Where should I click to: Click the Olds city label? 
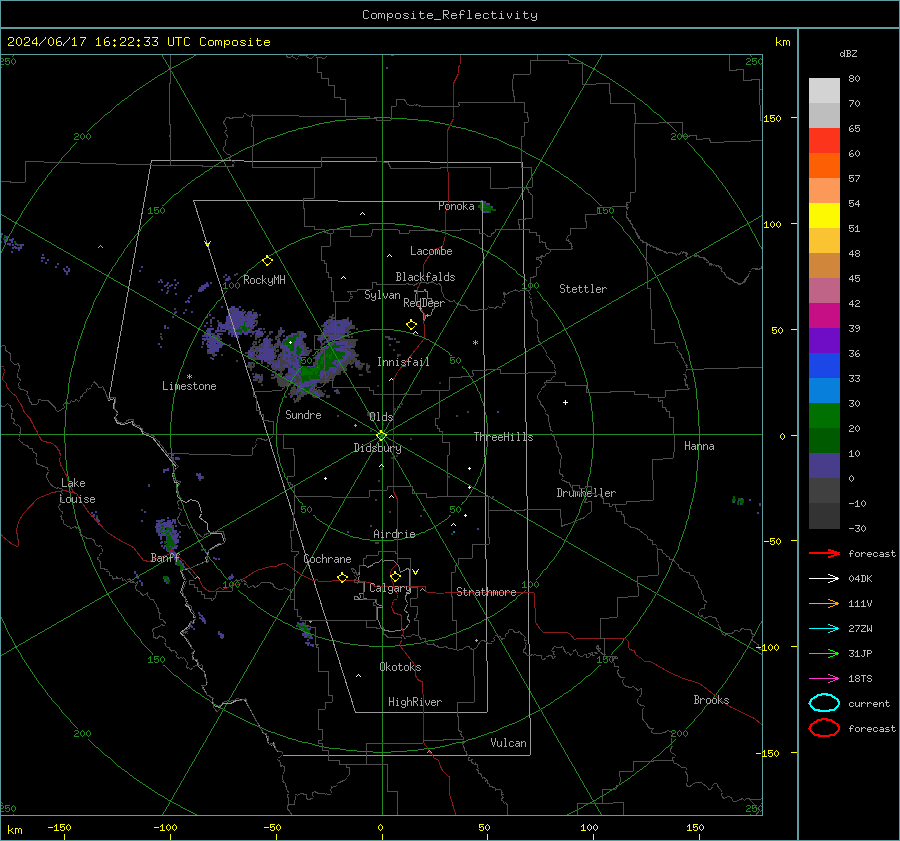pyautogui.click(x=381, y=417)
